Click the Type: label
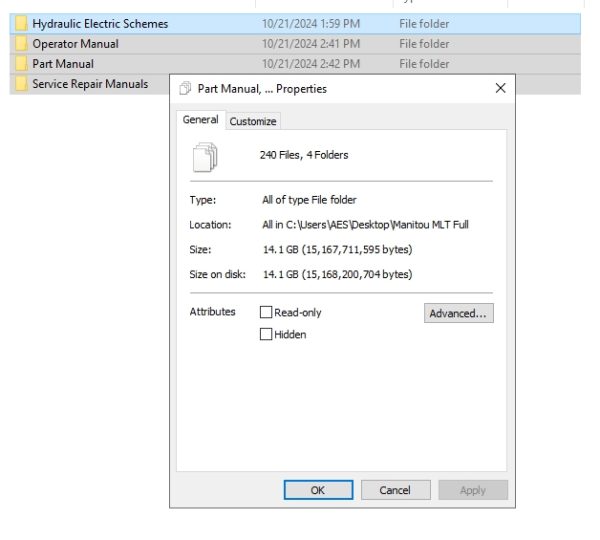Viewport: 600px width, 540px height. click(x=203, y=200)
